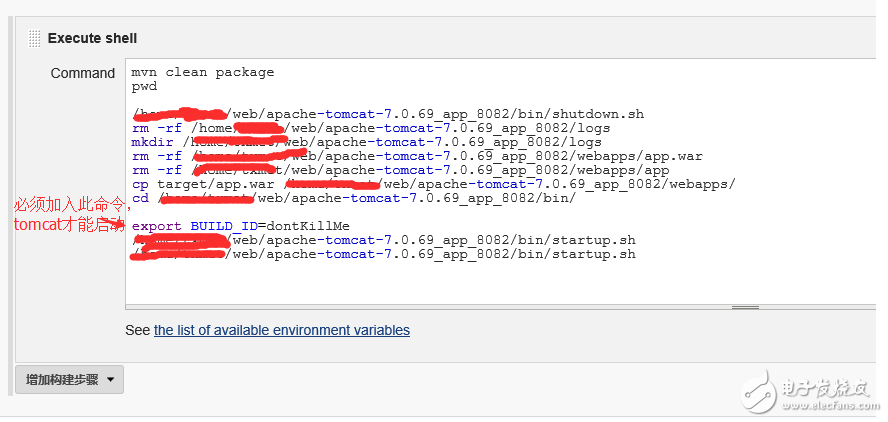Open the list of available environment variables
This screenshot has height=422, width=888.
coord(281,330)
